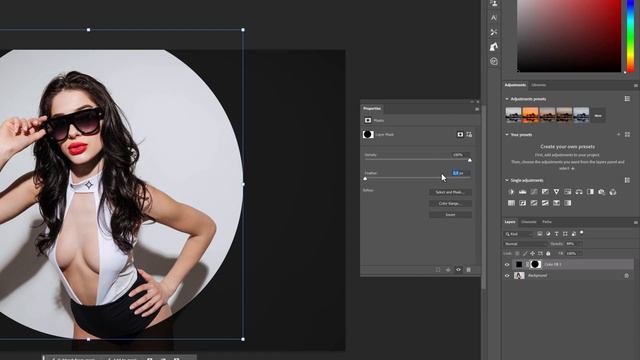
Task: Open the Layers panel flyout menu
Action: pyautogui.click(x=636, y=222)
